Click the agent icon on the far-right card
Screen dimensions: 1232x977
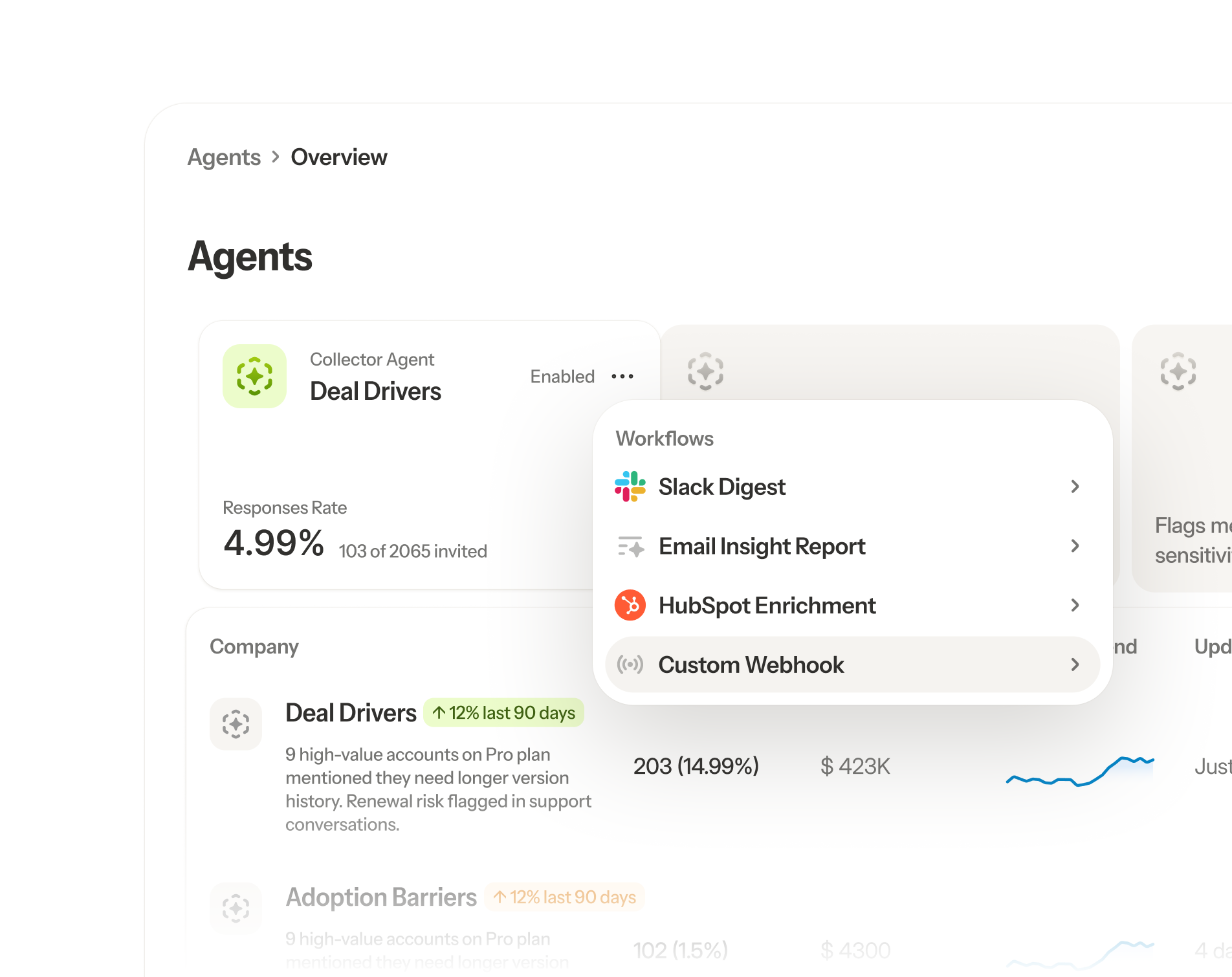click(x=1177, y=372)
